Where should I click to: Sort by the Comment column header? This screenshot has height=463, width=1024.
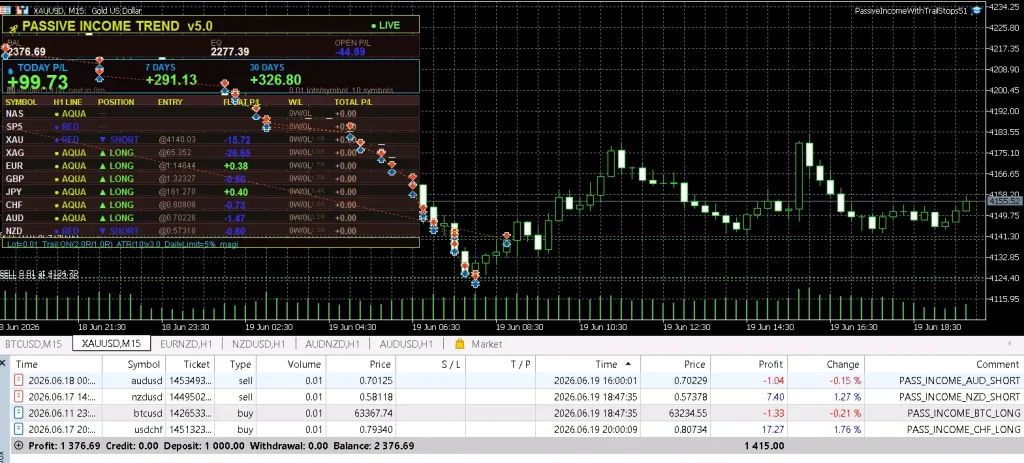(944, 364)
